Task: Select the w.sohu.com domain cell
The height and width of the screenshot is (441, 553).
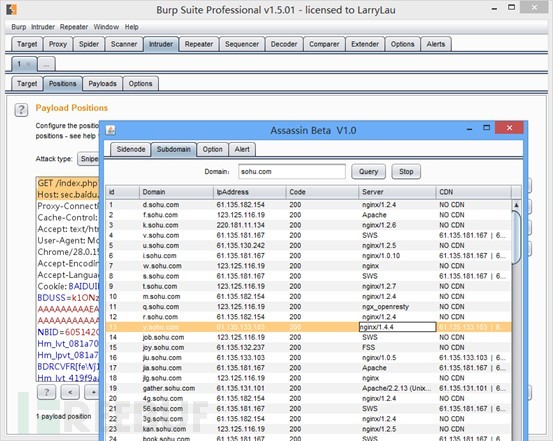Action: (x=176, y=266)
